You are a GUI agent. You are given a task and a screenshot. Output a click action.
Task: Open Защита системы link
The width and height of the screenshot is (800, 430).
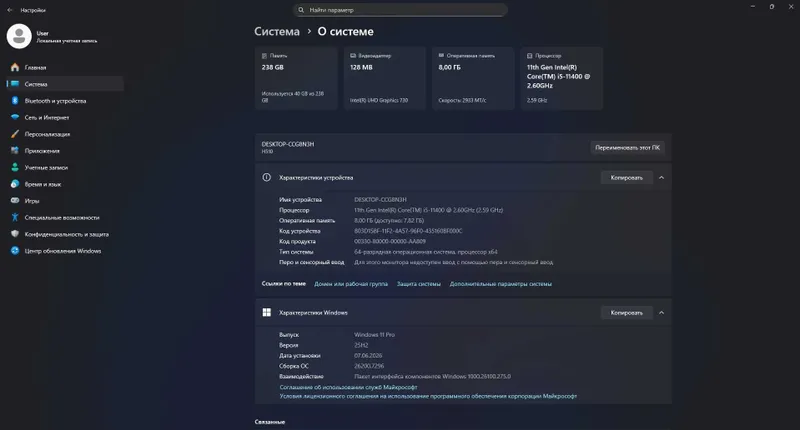pyautogui.click(x=418, y=284)
